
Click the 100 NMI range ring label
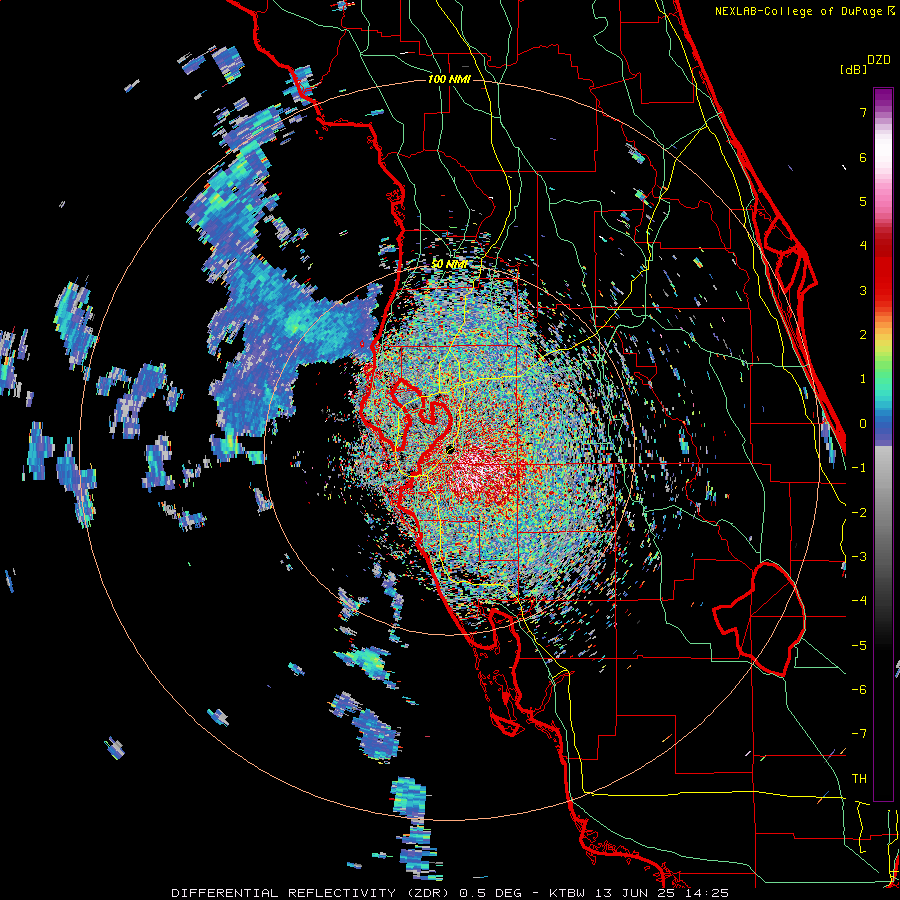pyautogui.click(x=449, y=79)
